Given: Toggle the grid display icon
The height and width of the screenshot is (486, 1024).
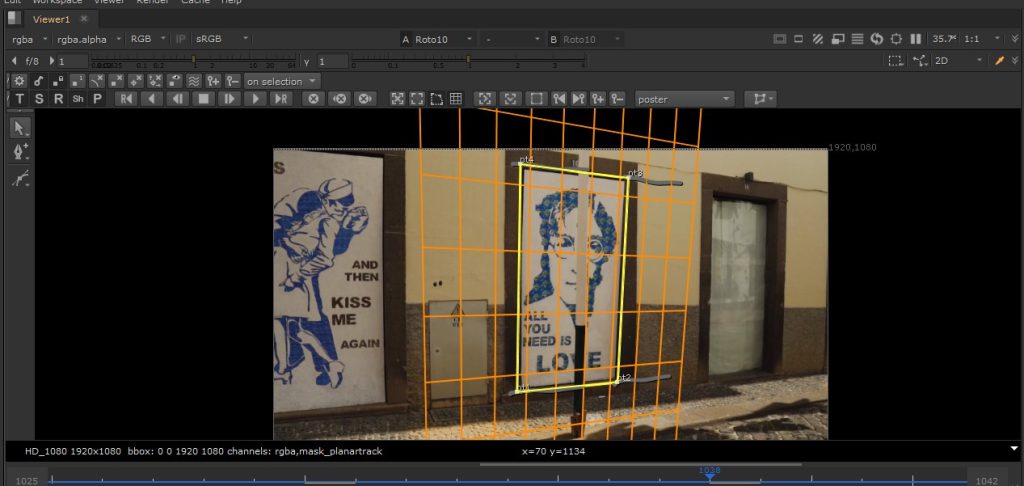Looking at the screenshot, I should (456, 99).
